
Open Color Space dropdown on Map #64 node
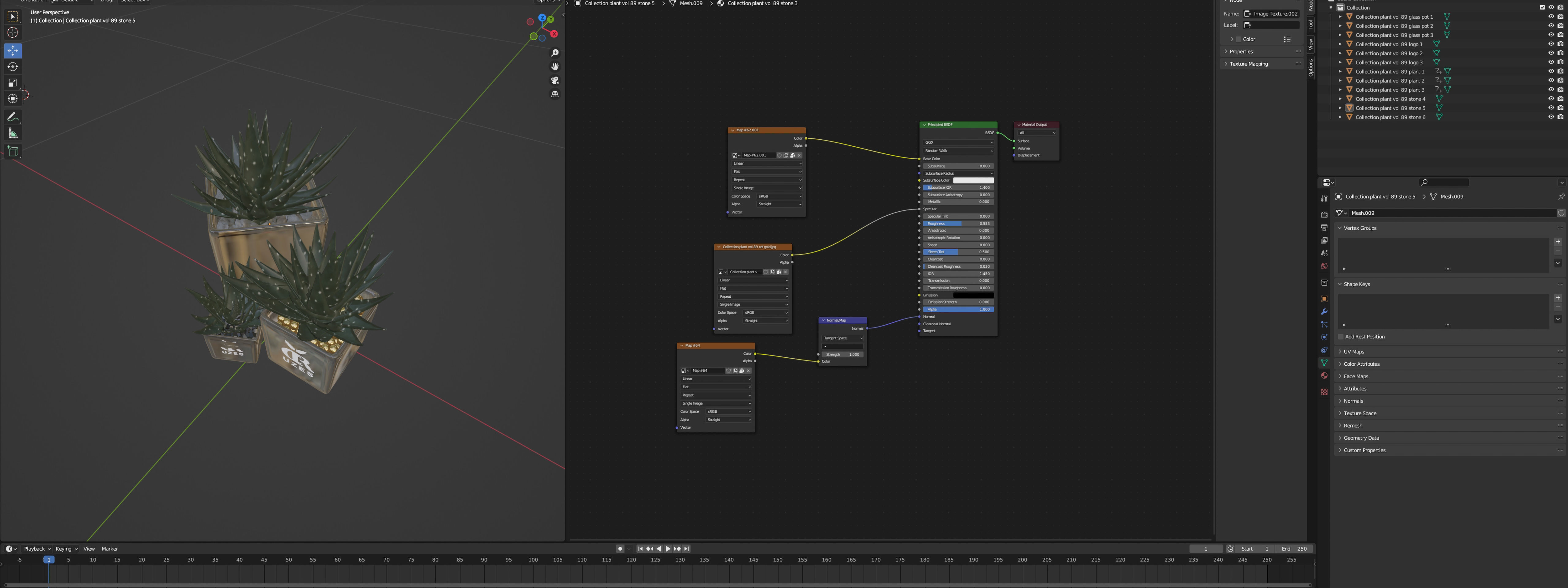pyautogui.click(x=728, y=412)
